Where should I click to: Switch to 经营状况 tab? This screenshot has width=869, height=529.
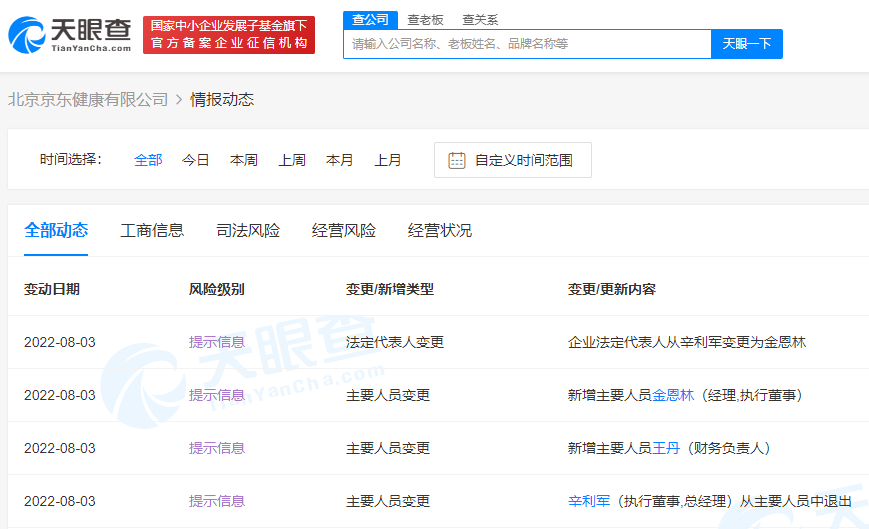click(439, 230)
